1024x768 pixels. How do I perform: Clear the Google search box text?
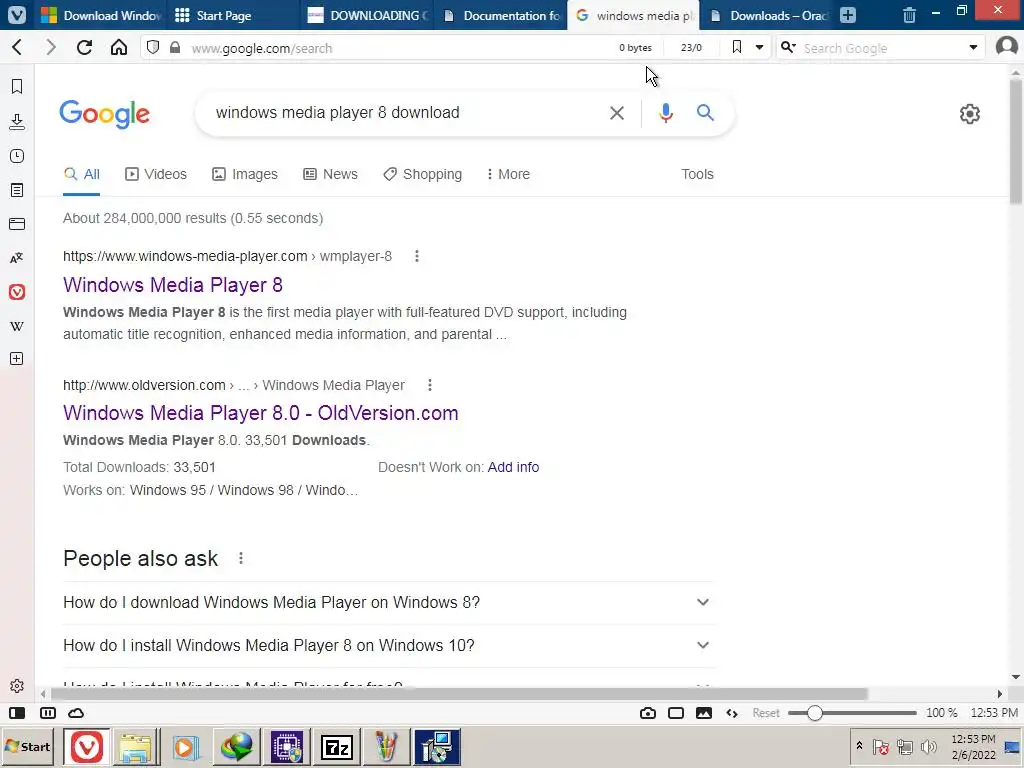pyautogui.click(x=616, y=113)
